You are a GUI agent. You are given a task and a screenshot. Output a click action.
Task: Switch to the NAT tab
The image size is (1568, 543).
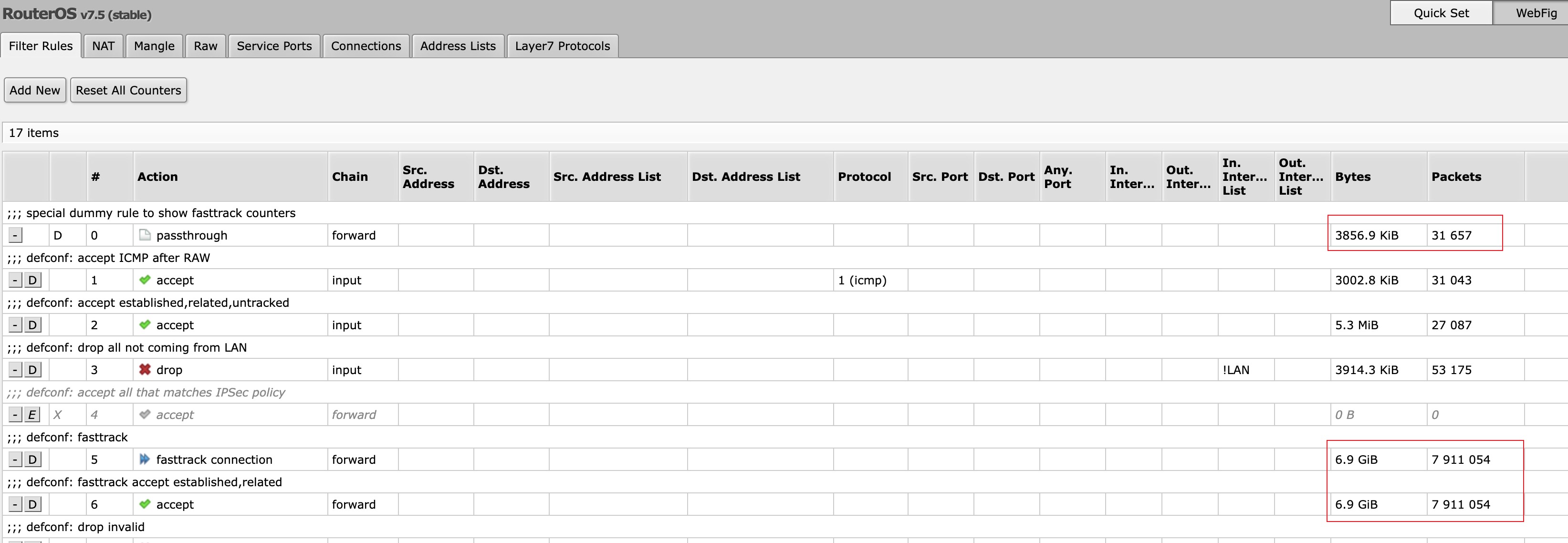[104, 46]
